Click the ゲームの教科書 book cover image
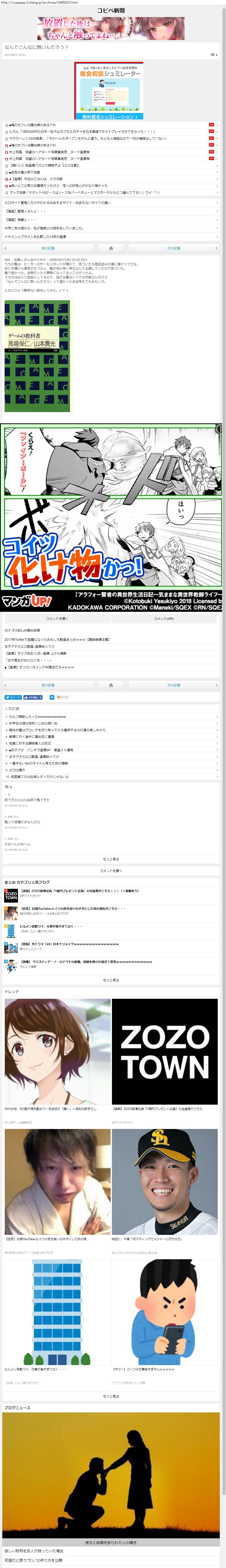The height and width of the screenshot is (1568, 226). click(37, 356)
